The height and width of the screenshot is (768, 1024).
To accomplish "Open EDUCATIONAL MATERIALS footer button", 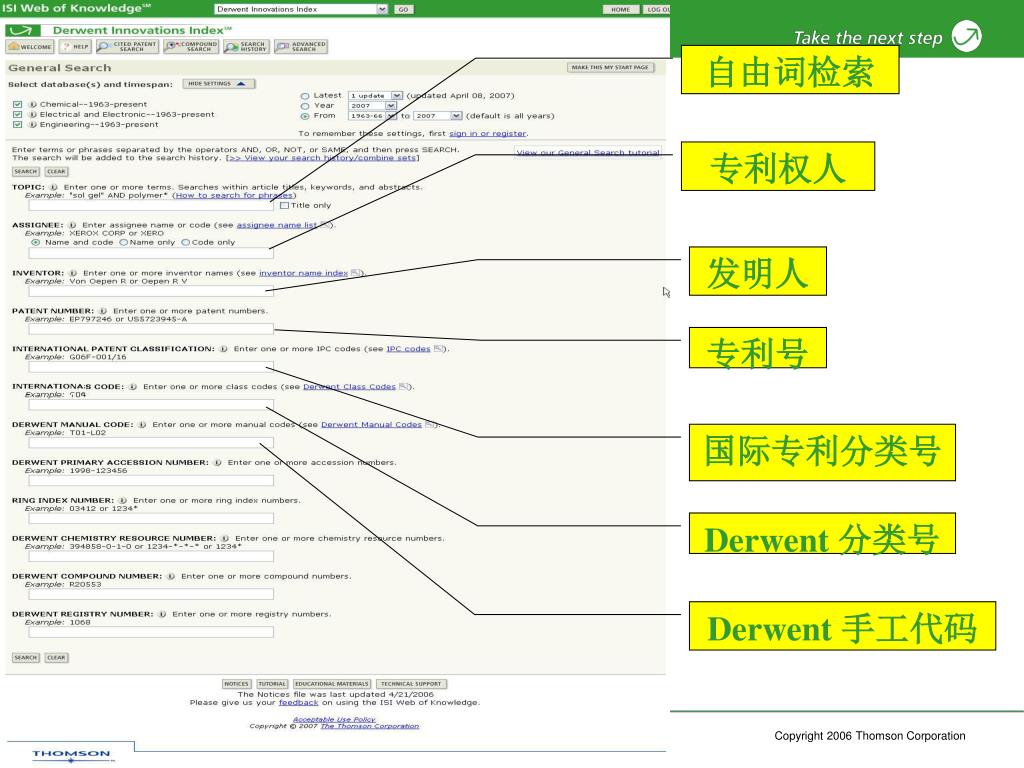I will tap(332, 684).
